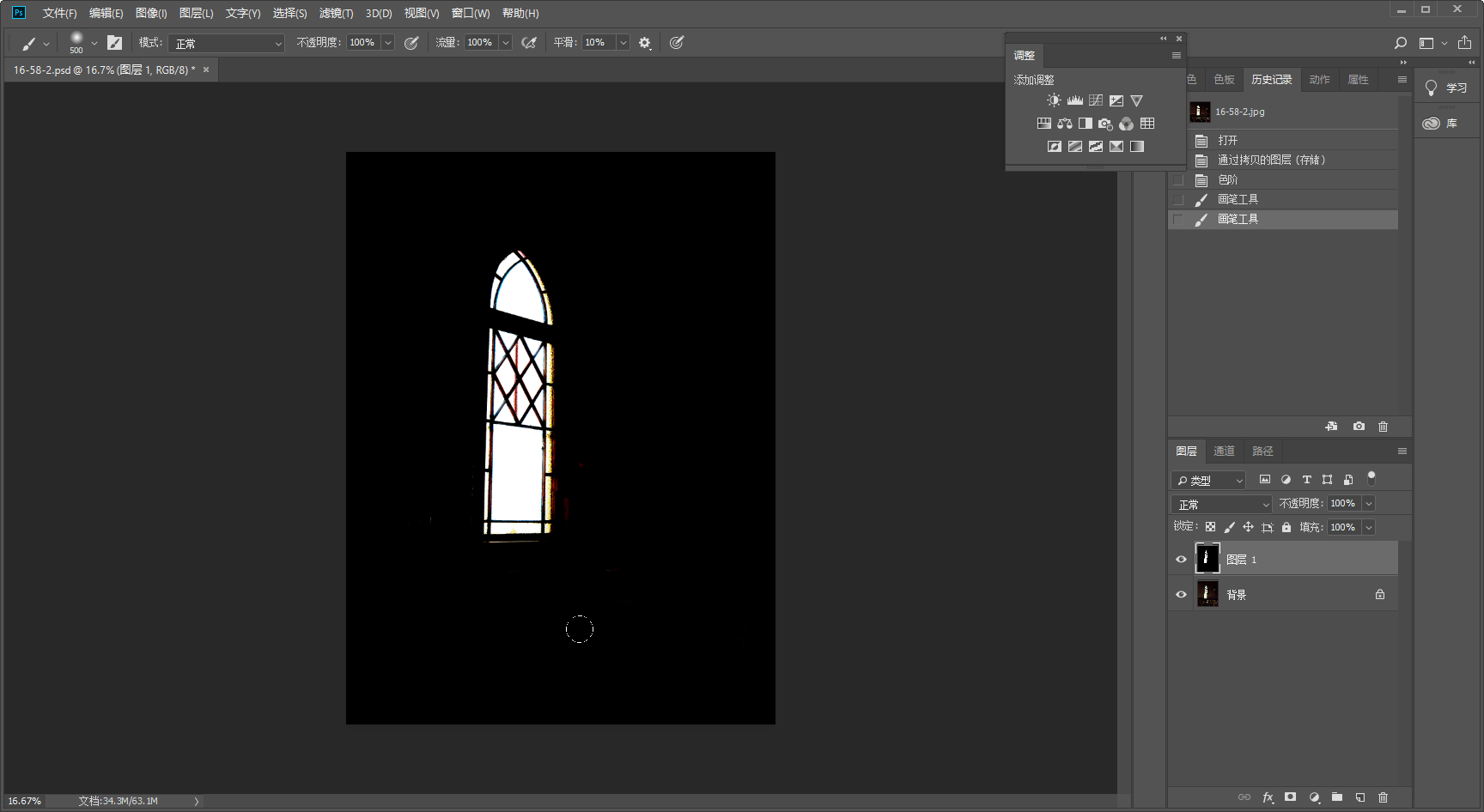
Task: Add a Color Balance adjustment (scales icon)
Action: click(x=1065, y=124)
